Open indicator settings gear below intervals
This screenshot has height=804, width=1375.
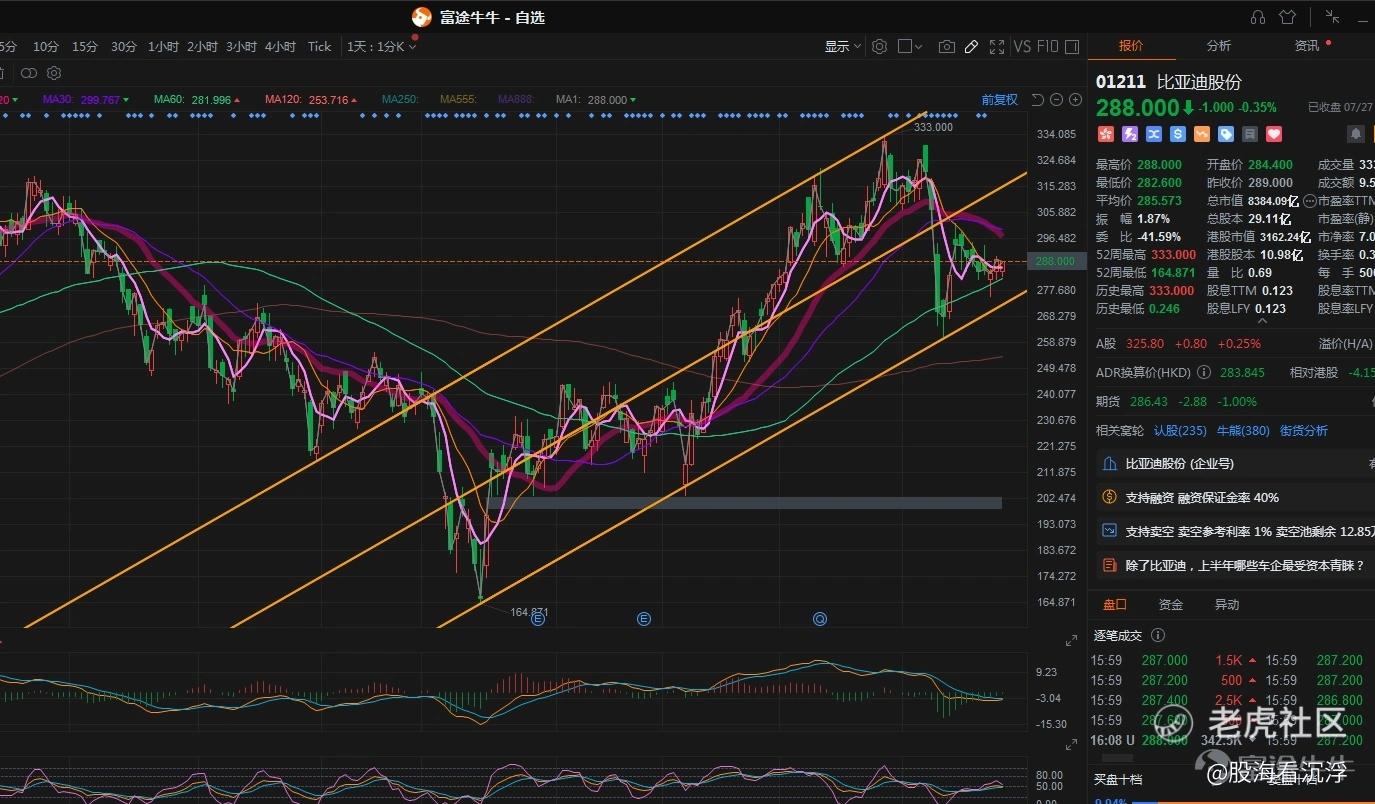coord(54,73)
